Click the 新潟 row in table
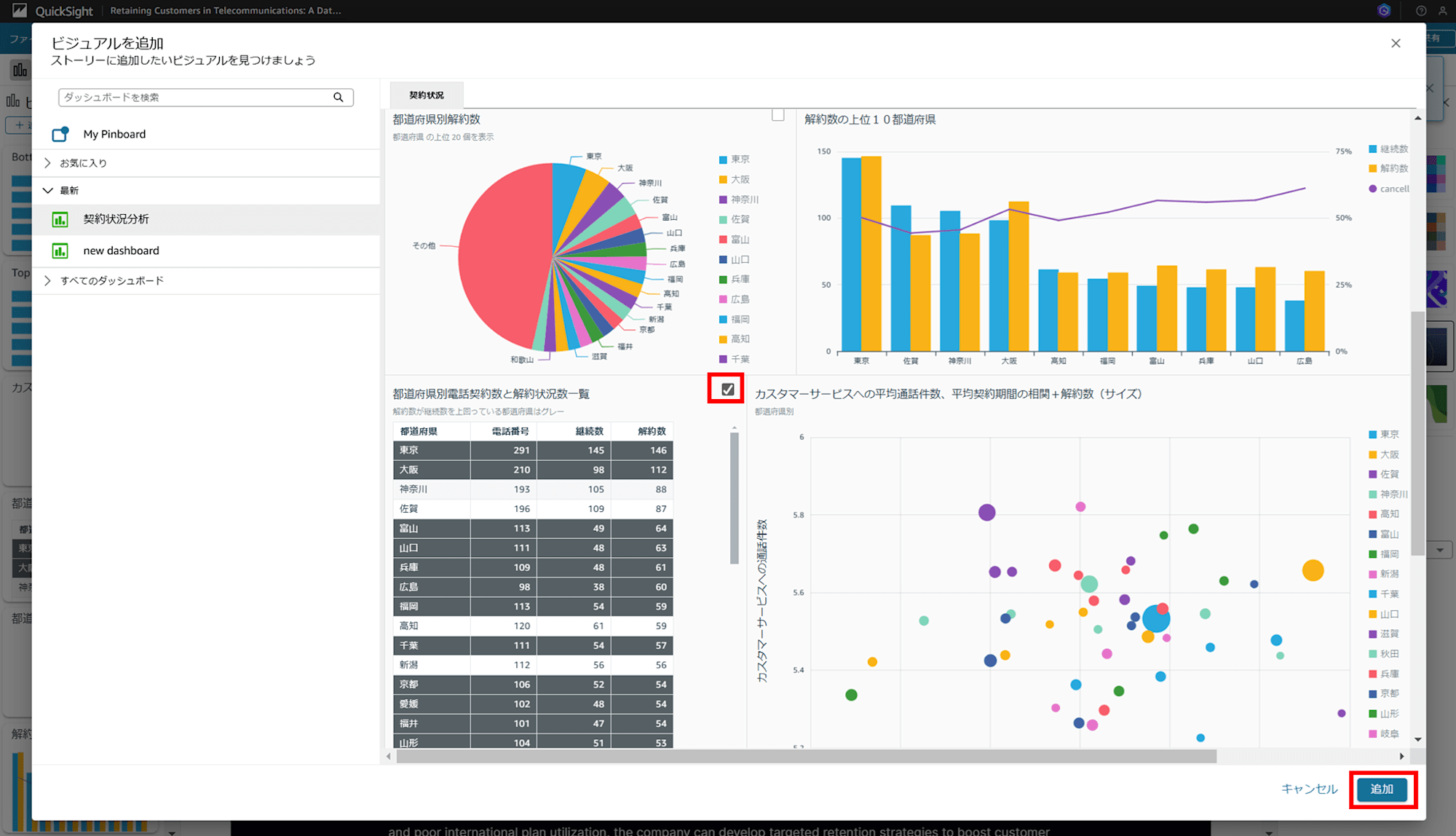Viewport: 1456px width, 836px height. coord(533,665)
